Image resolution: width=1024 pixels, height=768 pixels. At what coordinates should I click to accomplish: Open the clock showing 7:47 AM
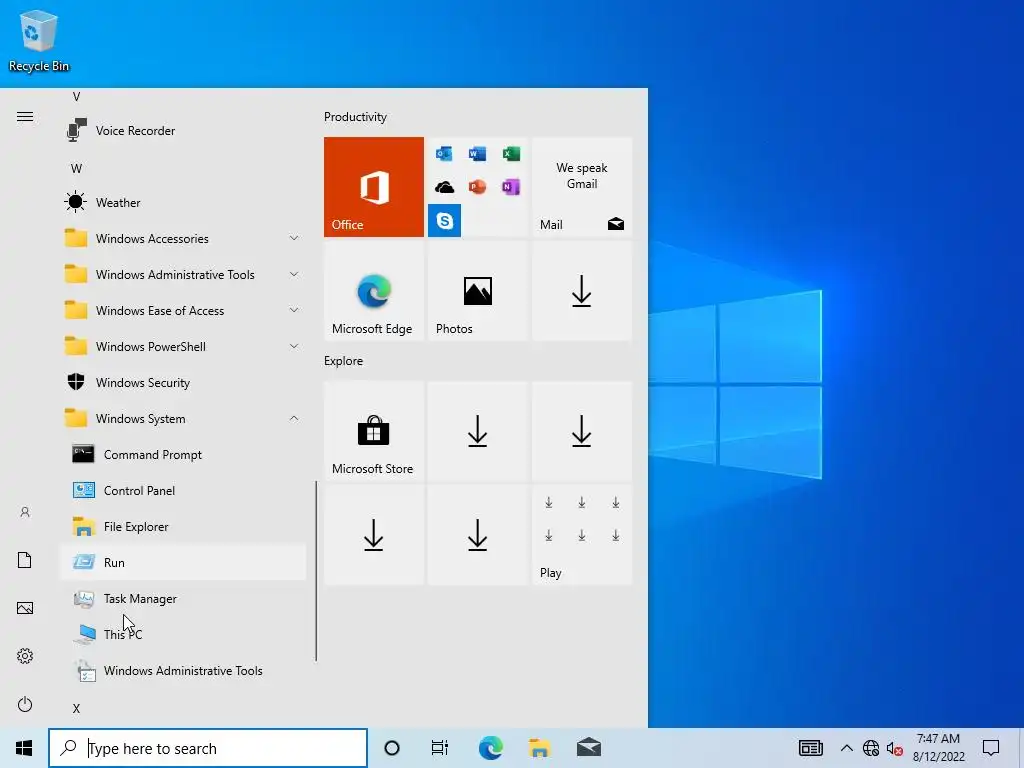938,748
